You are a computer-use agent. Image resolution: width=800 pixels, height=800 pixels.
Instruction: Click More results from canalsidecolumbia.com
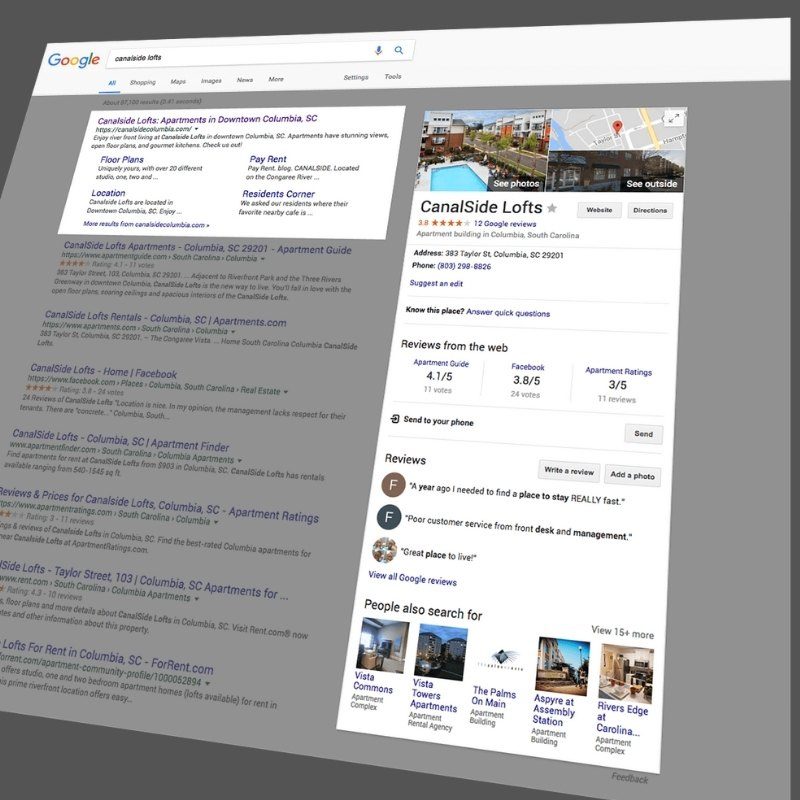click(146, 224)
